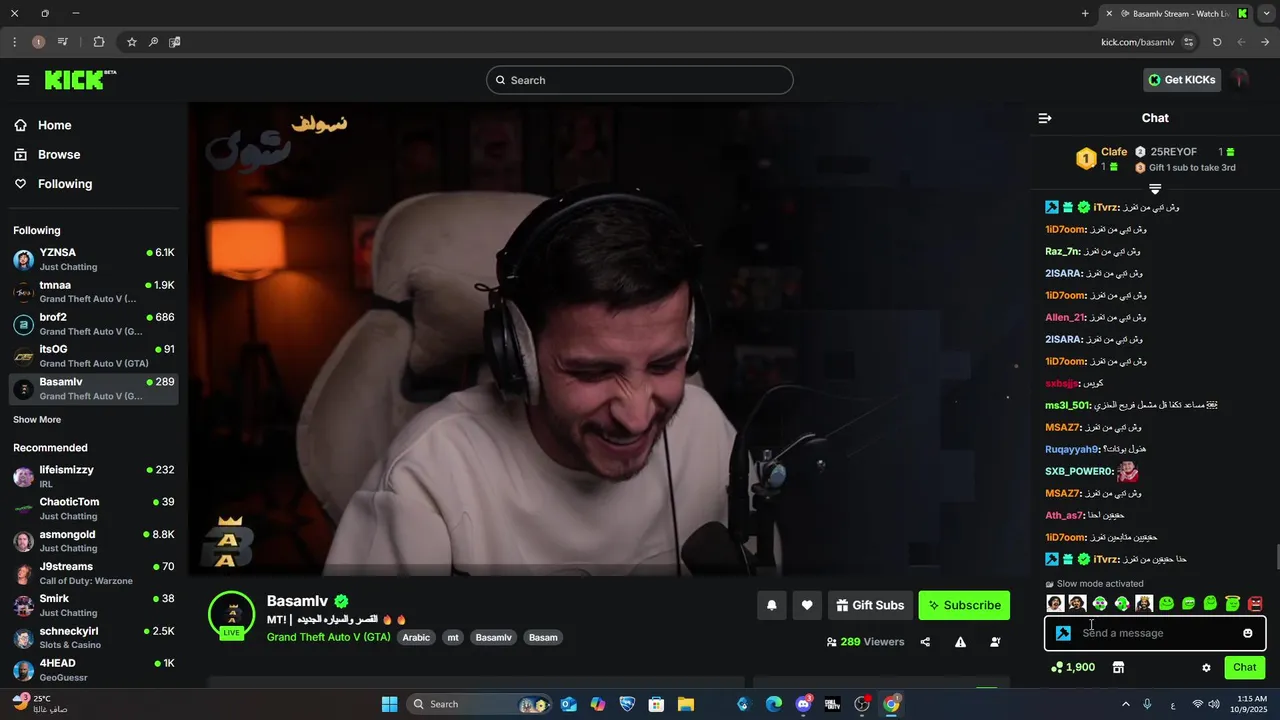This screenshot has width=1280, height=720.
Task: Click the notification bell for Basamlv
Action: [x=772, y=605]
